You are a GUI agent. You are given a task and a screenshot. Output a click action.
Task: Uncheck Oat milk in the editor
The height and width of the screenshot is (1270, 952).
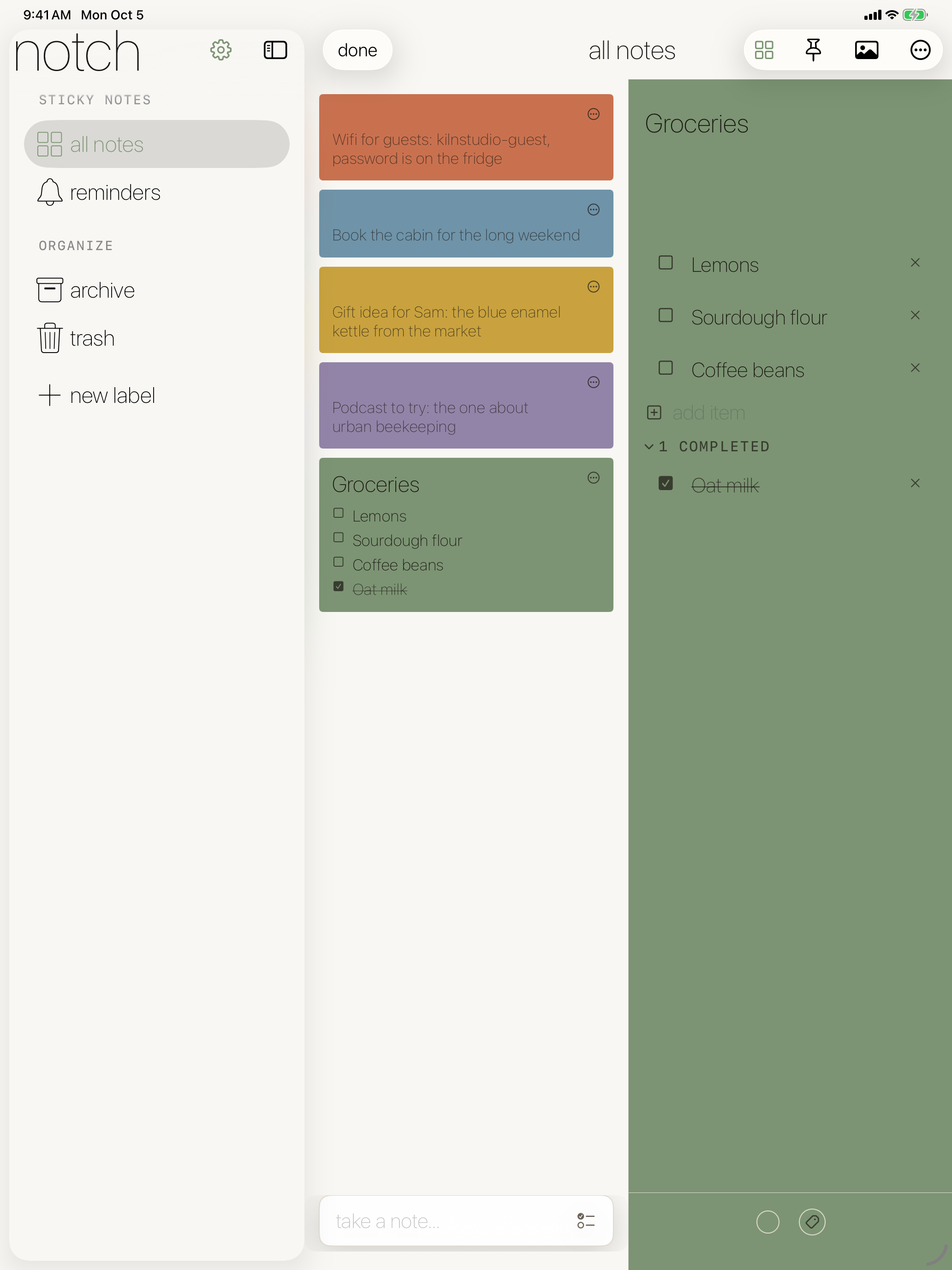pos(666,484)
